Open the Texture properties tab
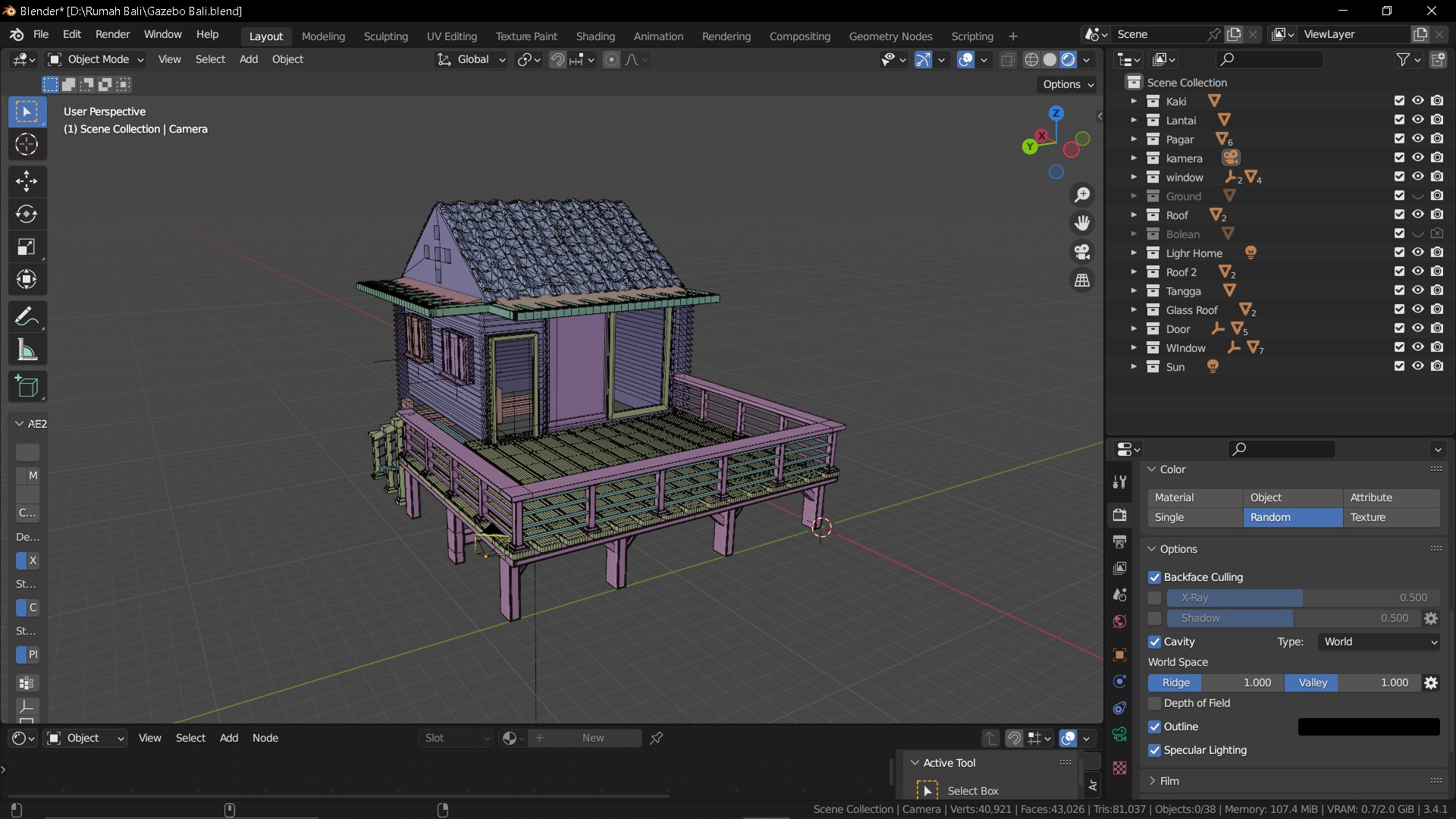Viewport: 1456px width, 819px height. [1119, 767]
